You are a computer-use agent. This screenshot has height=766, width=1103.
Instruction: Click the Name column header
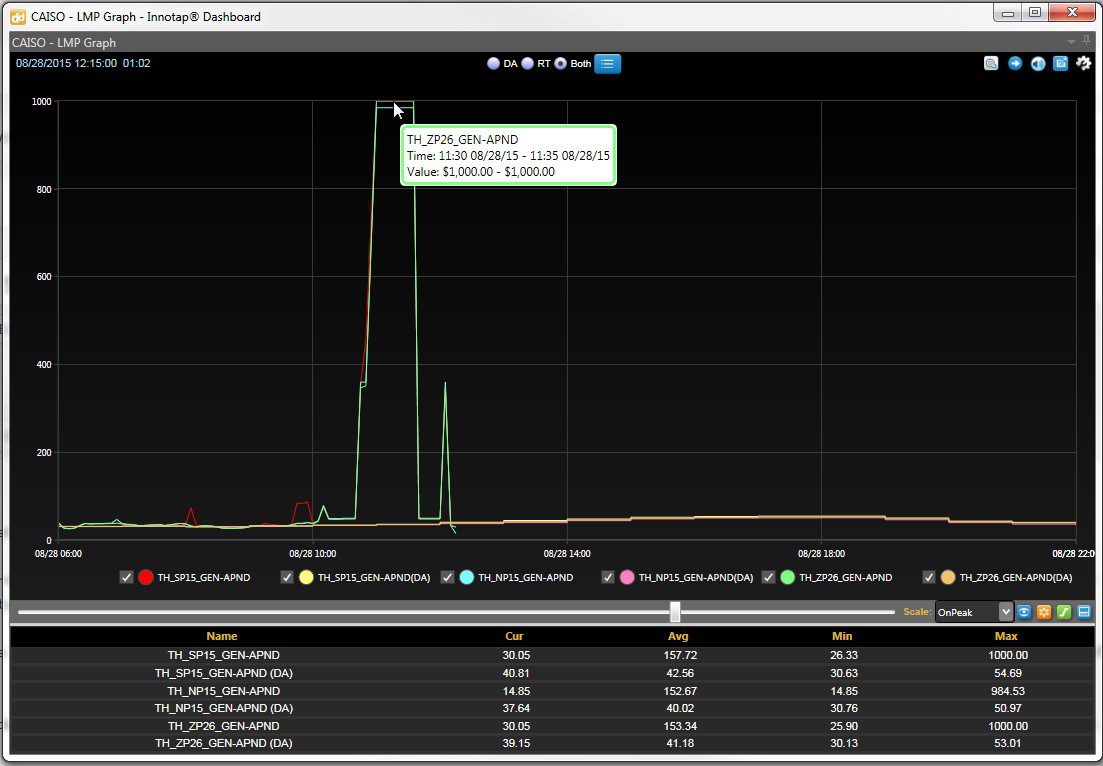pyautogui.click(x=222, y=636)
